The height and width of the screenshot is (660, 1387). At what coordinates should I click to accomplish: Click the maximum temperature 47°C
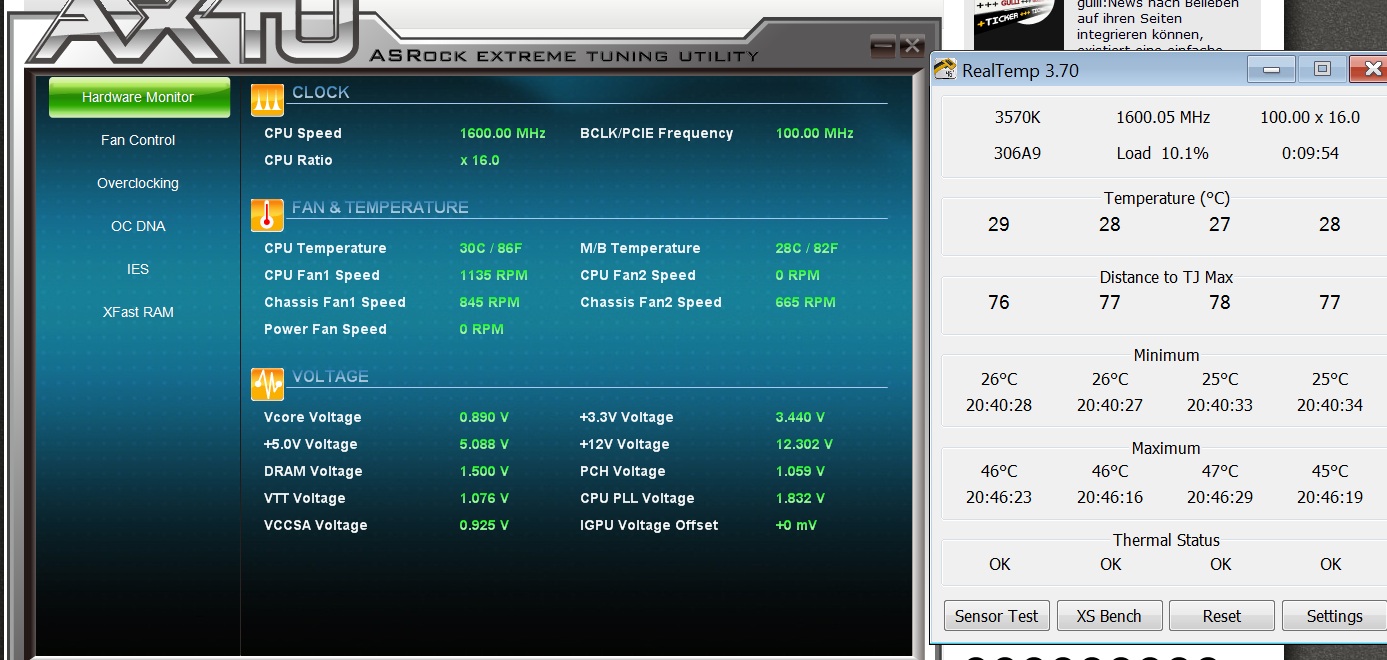click(1220, 471)
